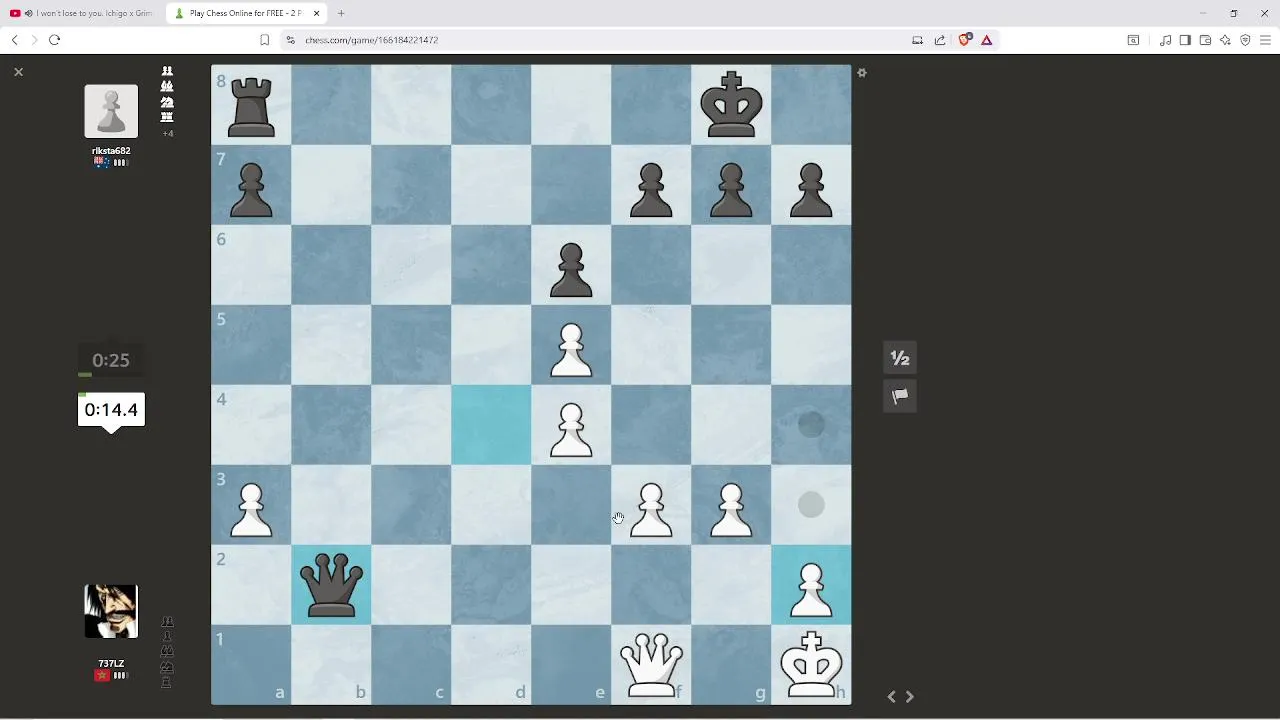Click your 0:14.4 clock
Image resolution: width=1280 pixels, height=720 pixels.
click(111, 410)
